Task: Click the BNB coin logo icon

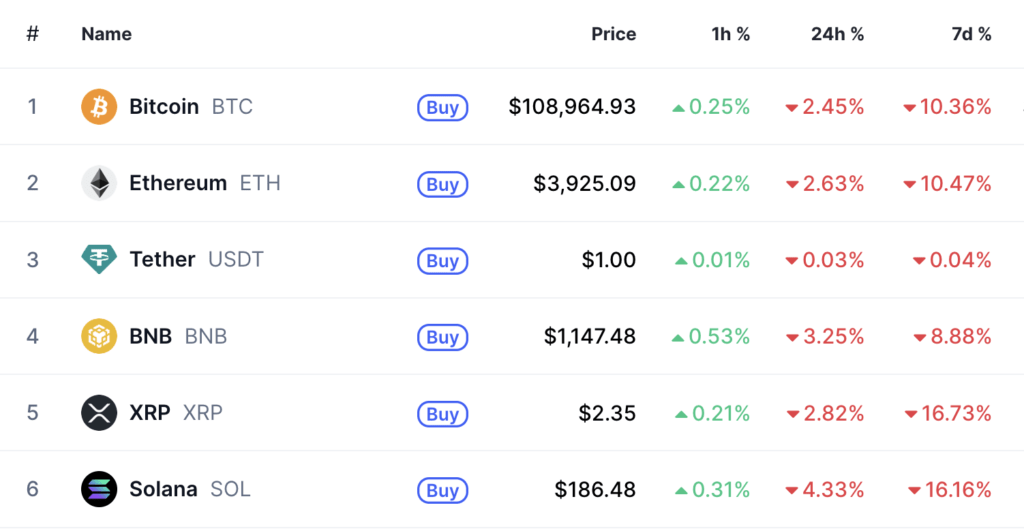Action: tap(99, 337)
